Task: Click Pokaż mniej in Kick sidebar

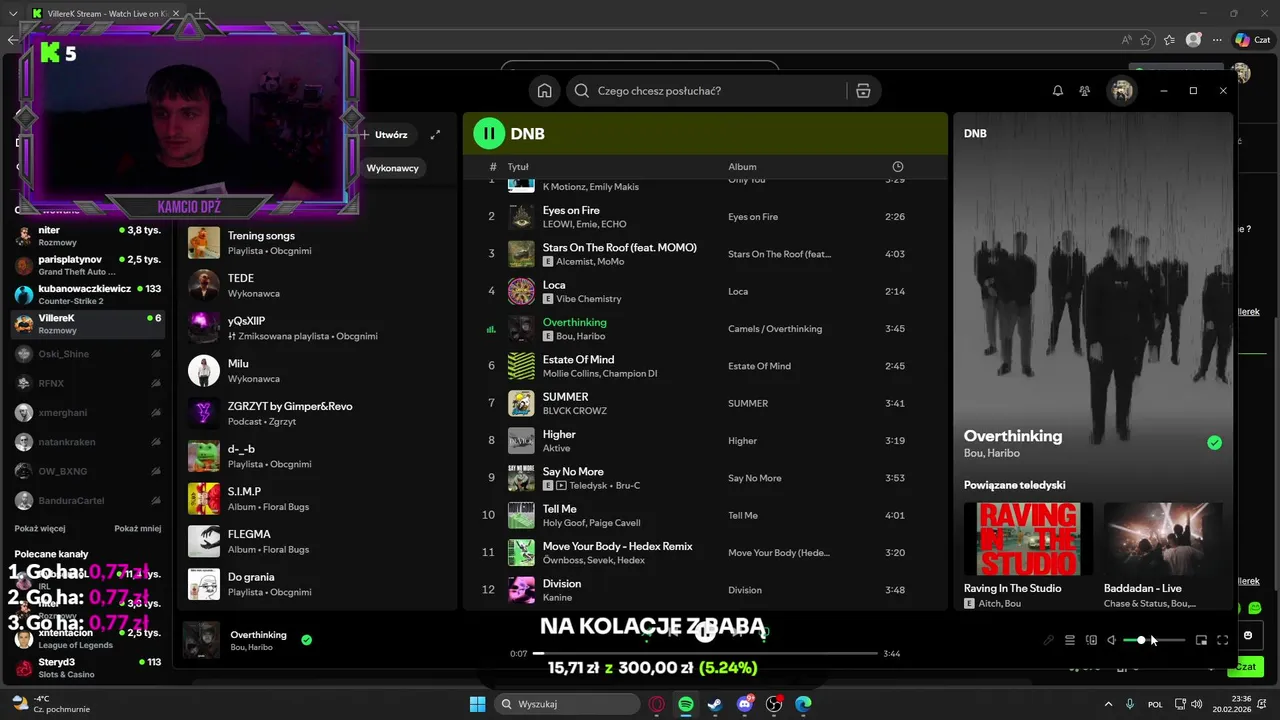Action: 137,528
